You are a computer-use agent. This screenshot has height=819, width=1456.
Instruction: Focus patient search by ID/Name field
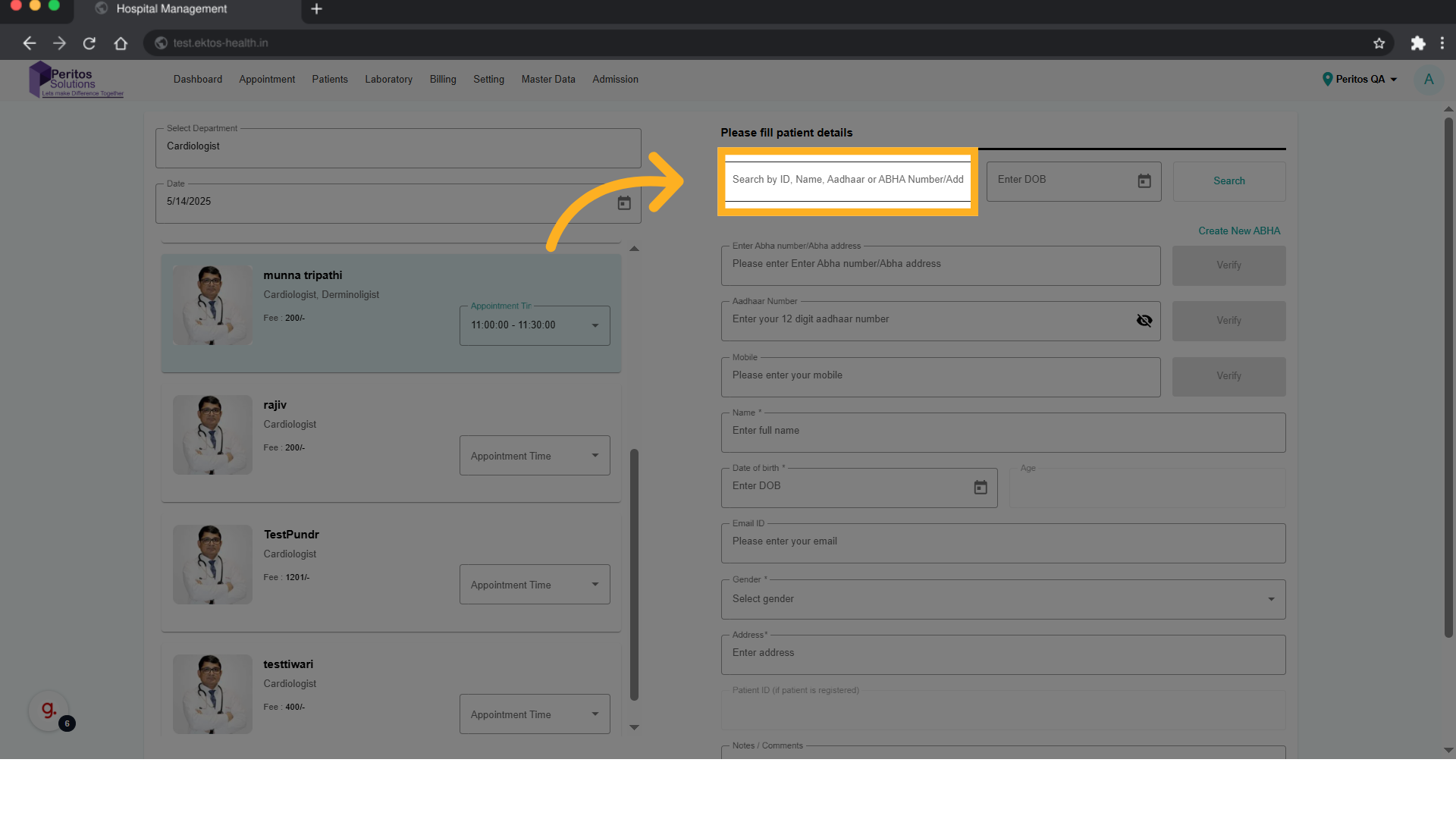pyautogui.click(x=847, y=180)
